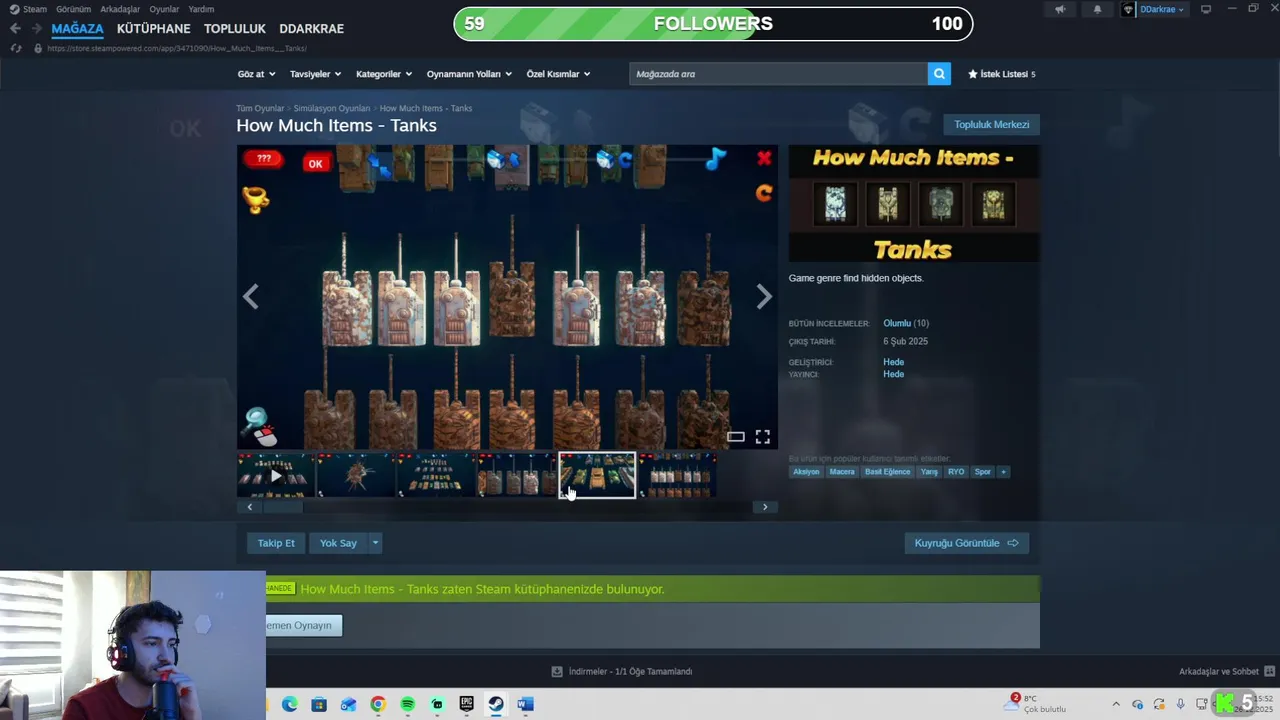The image size is (1280, 720).
Task: Select the highlighted fifth screenshot thumbnail
Action: click(x=597, y=475)
